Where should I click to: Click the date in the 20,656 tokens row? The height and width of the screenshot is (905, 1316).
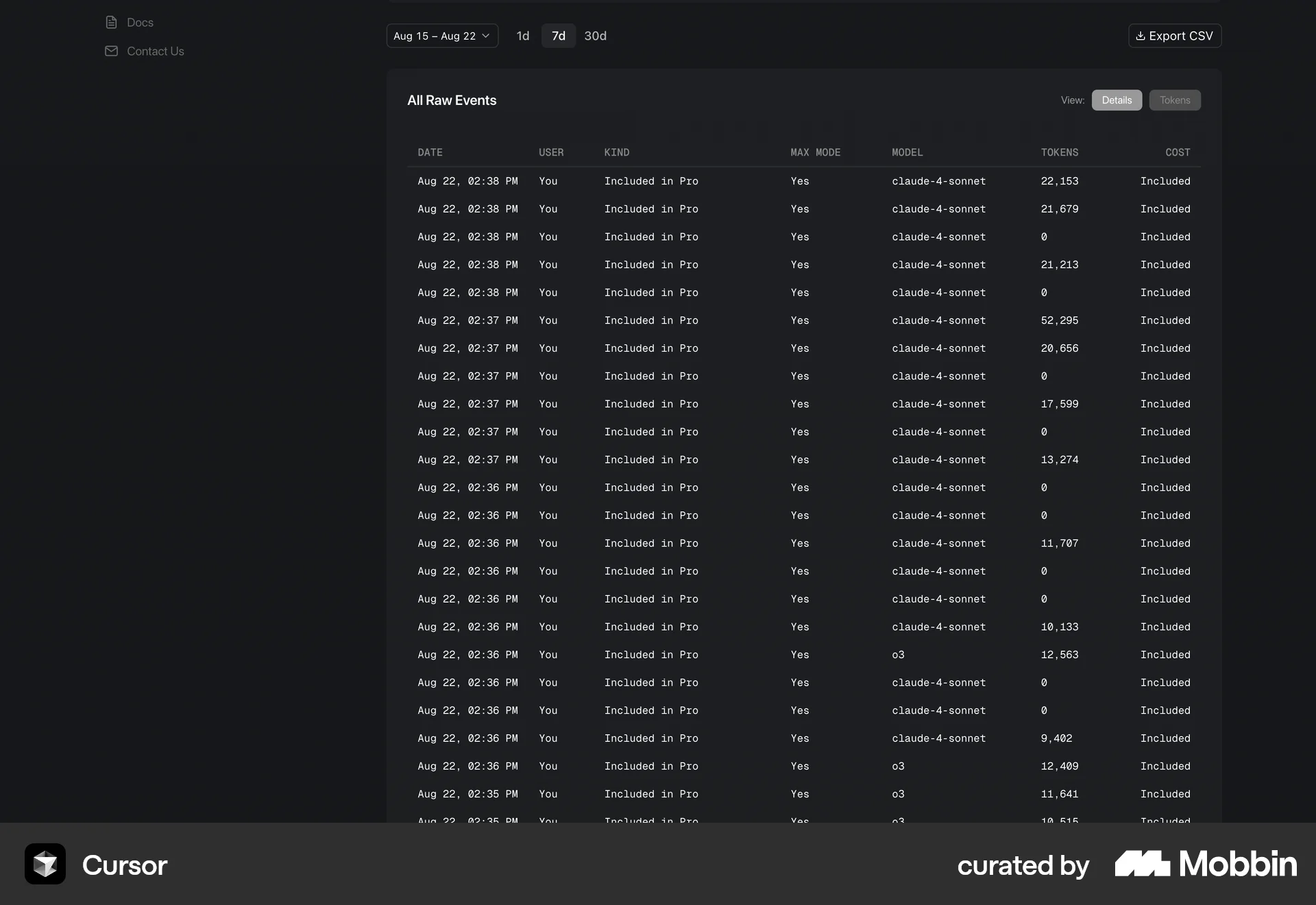point(467,348)
